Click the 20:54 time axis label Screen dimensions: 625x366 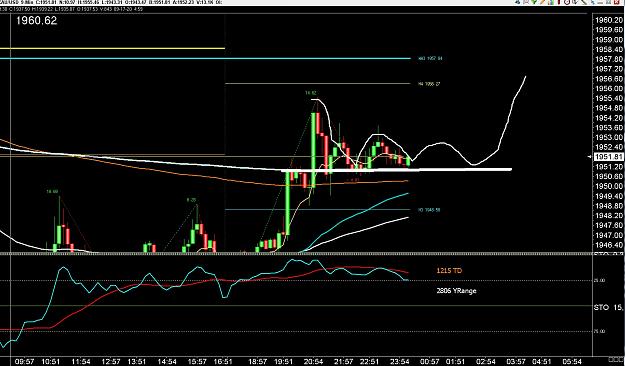point(313,361)
